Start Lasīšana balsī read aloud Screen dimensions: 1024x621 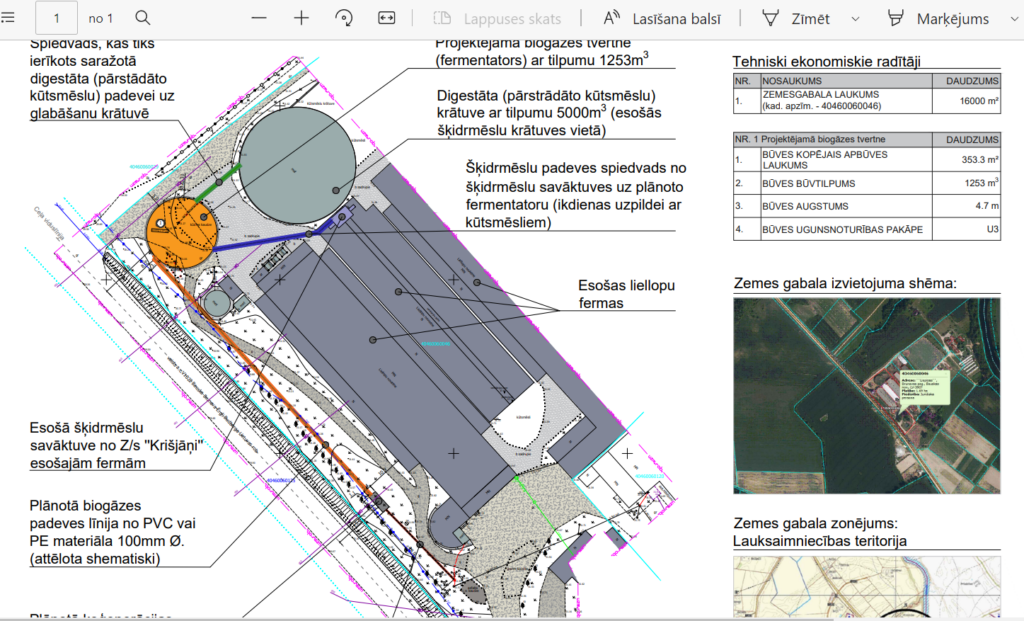pos(664,18)
